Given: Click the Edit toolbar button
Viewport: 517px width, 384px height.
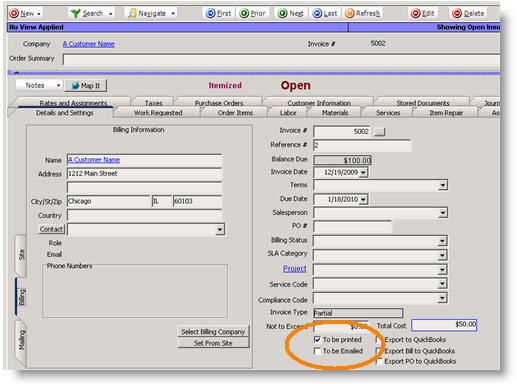Looking at the screenshot, I should coord(423,13).
